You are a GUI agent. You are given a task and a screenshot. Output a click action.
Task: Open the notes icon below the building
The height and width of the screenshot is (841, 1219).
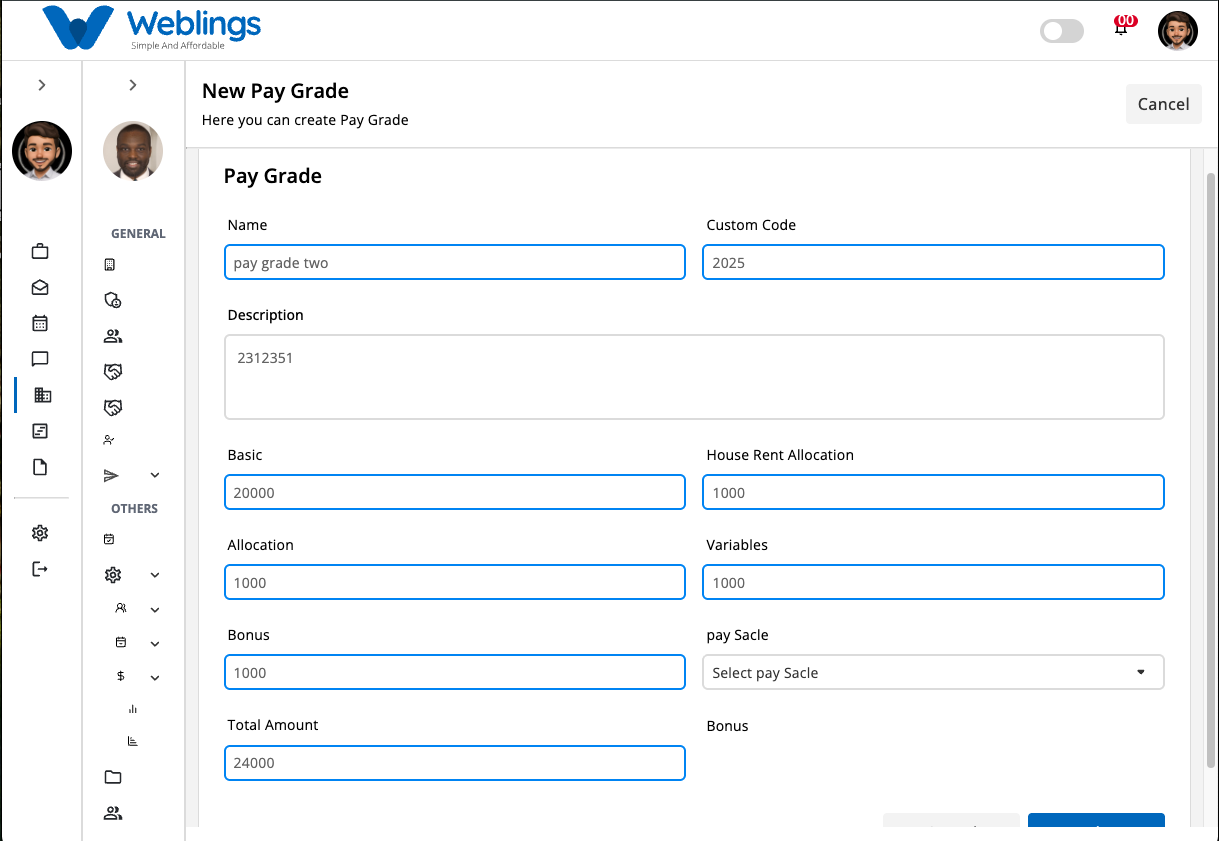tap(40, 431)
